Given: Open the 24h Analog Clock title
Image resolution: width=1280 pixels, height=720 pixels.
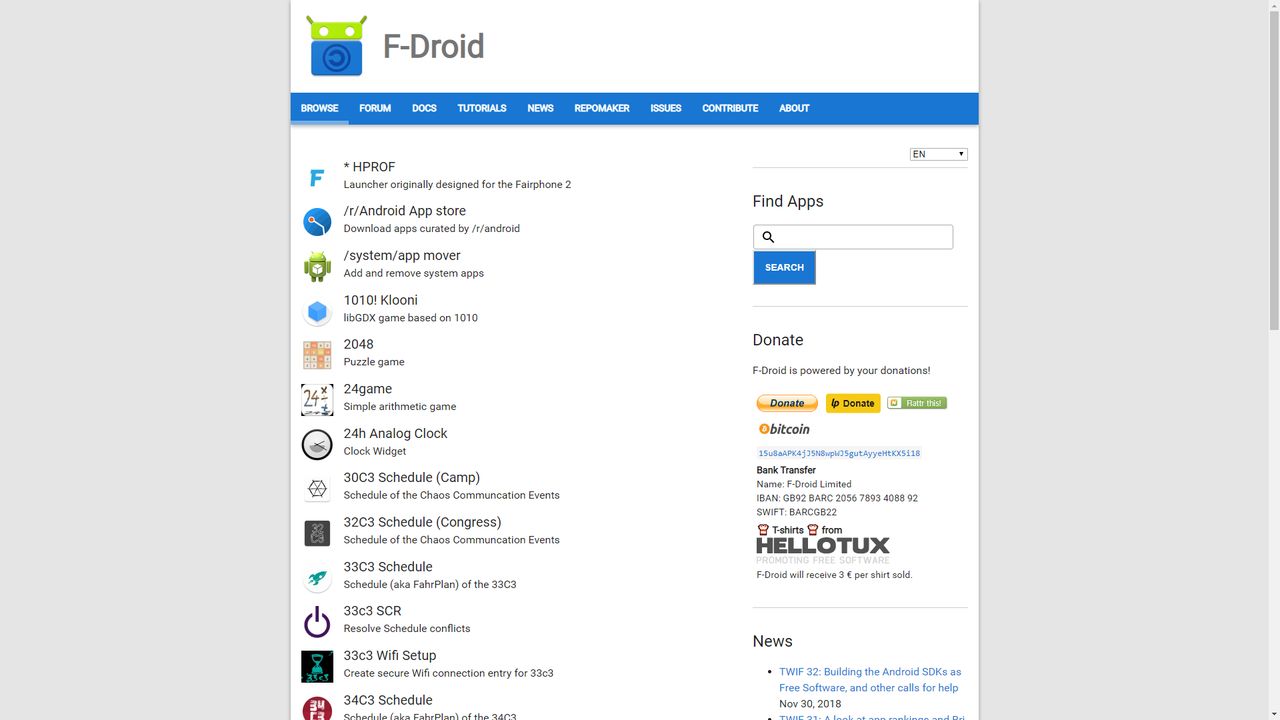Looking at the screenshot, I should [395, 433].
